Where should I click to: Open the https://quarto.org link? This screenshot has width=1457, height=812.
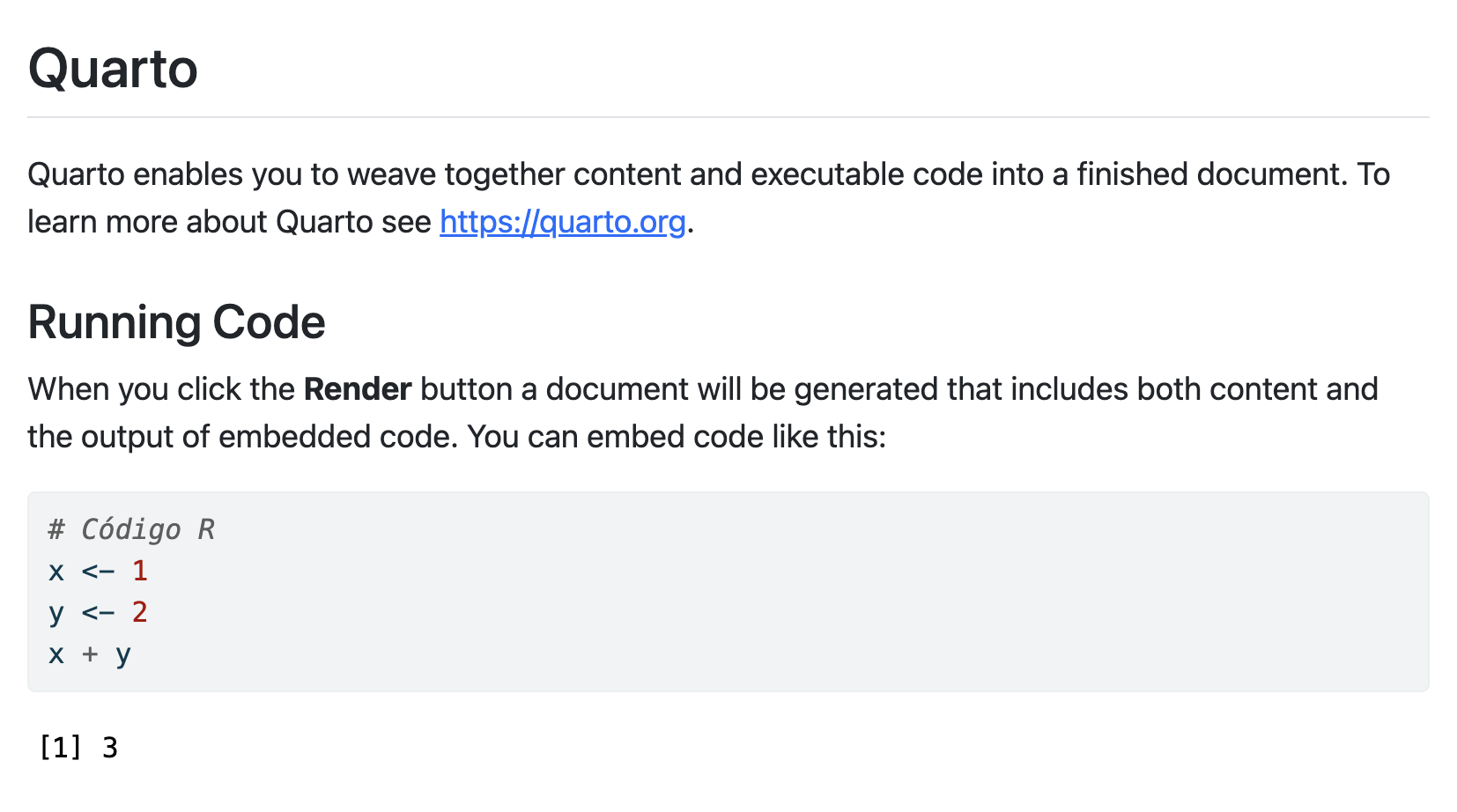click(x=562, y=222)
